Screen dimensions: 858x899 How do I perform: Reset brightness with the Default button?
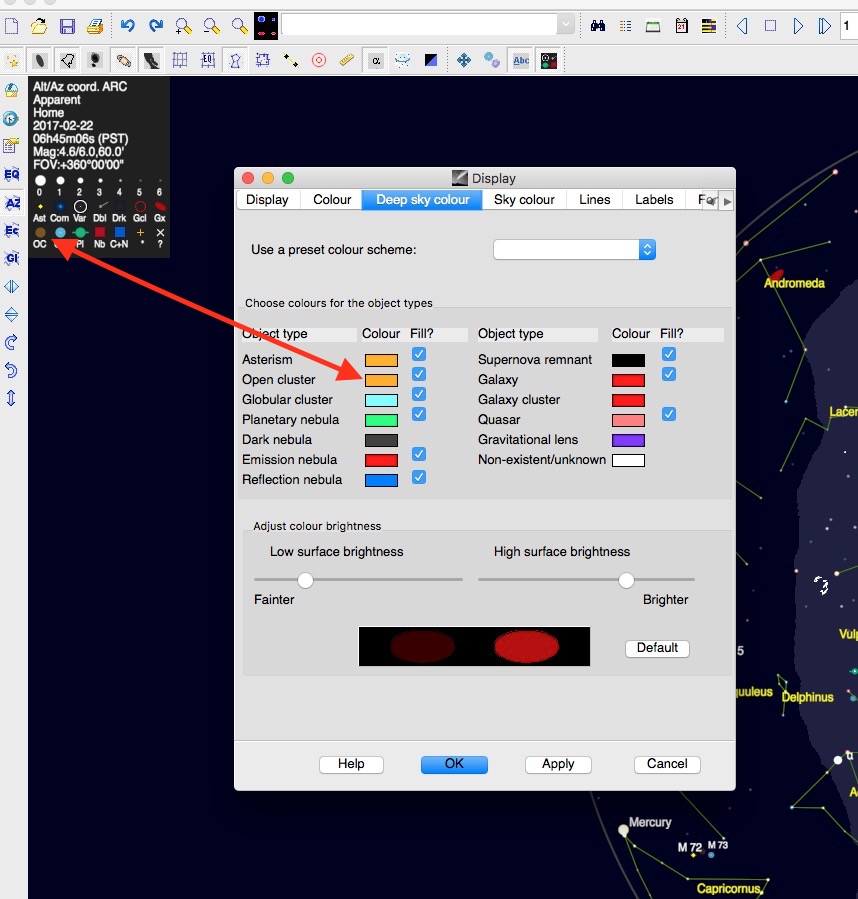[x=657, y=648]
